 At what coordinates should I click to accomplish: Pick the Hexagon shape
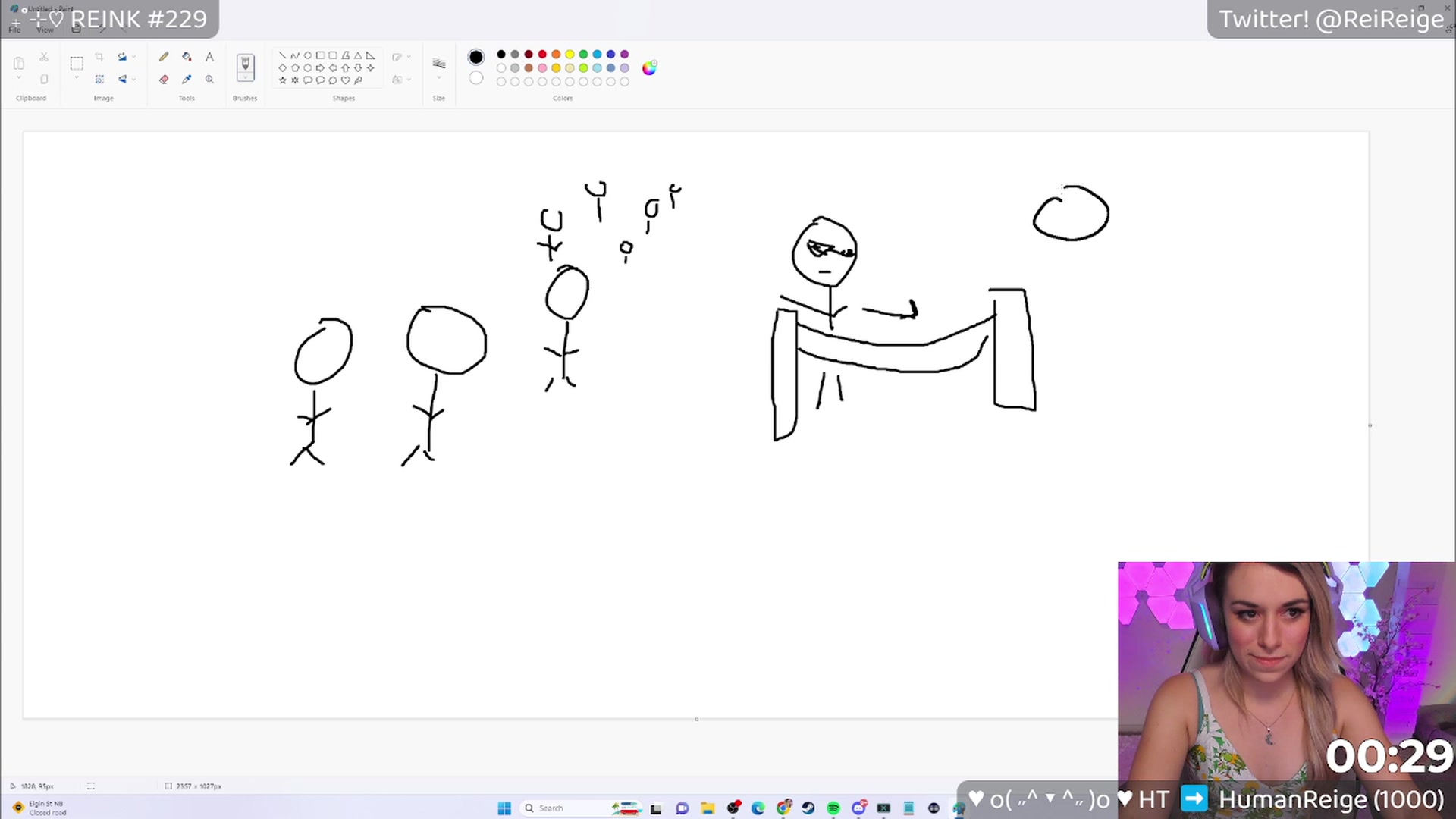pyautogui.click(x=307, y=67)
